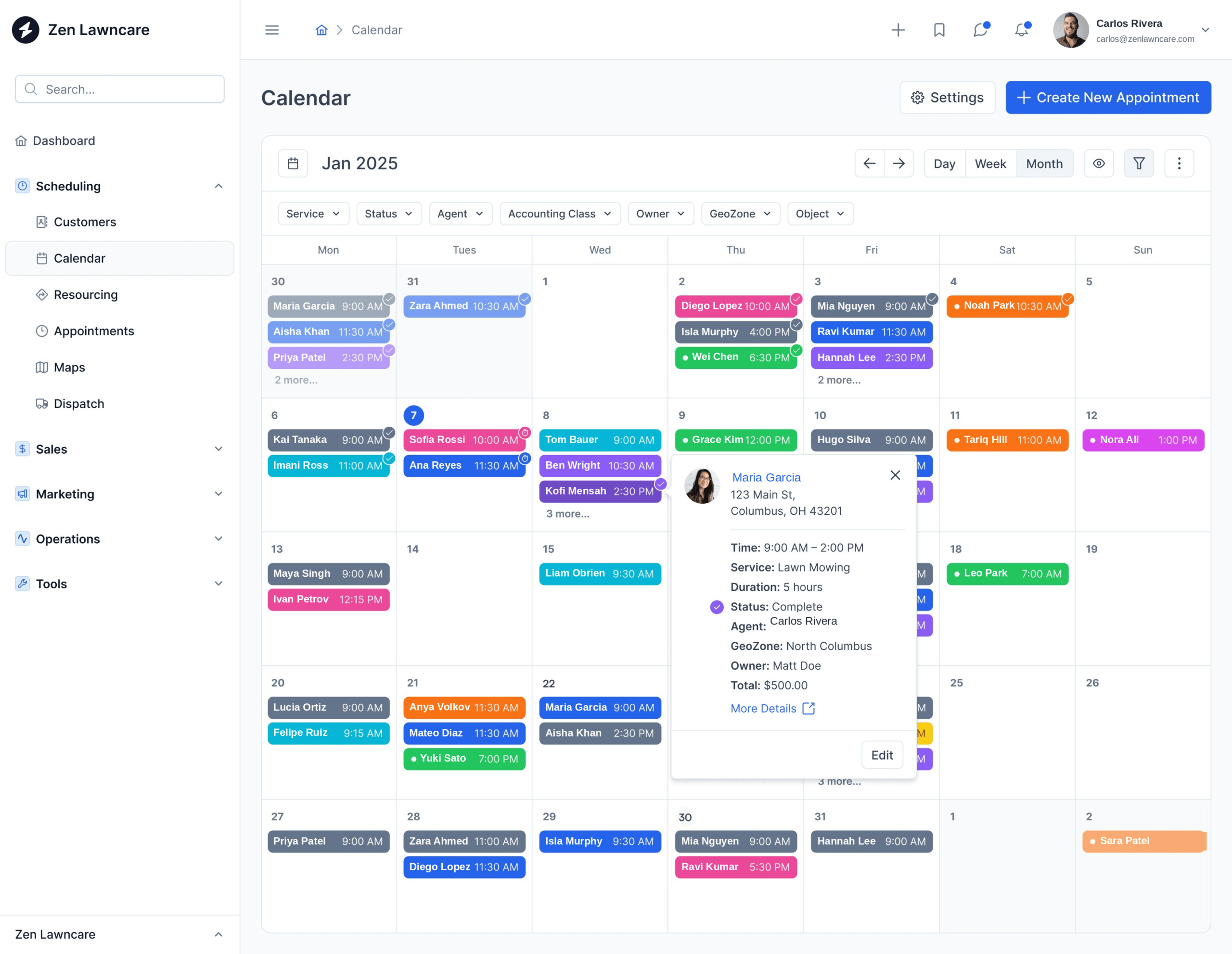Open Sara Patel appointment on February 2
The height and width of the screenshot is (954, 1232).
[x=1144, y=840]
